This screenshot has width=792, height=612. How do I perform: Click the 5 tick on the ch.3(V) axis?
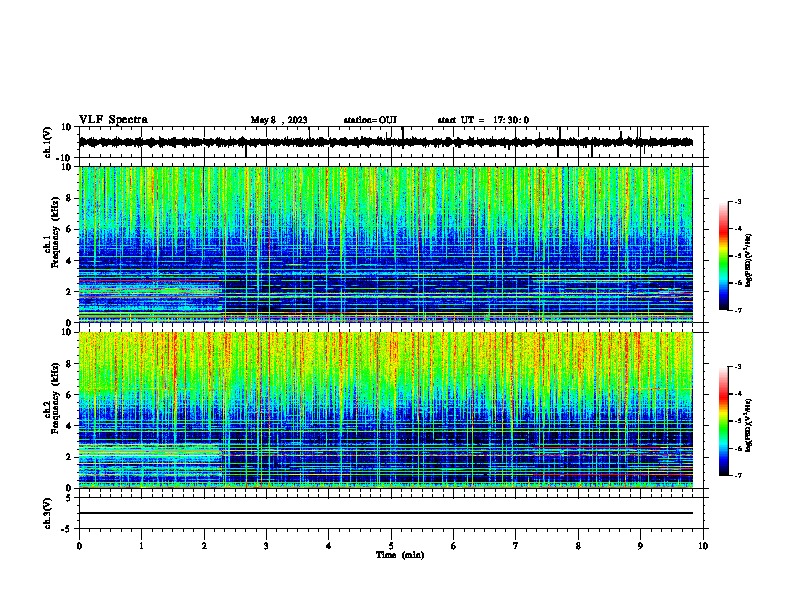click(70, 497)
